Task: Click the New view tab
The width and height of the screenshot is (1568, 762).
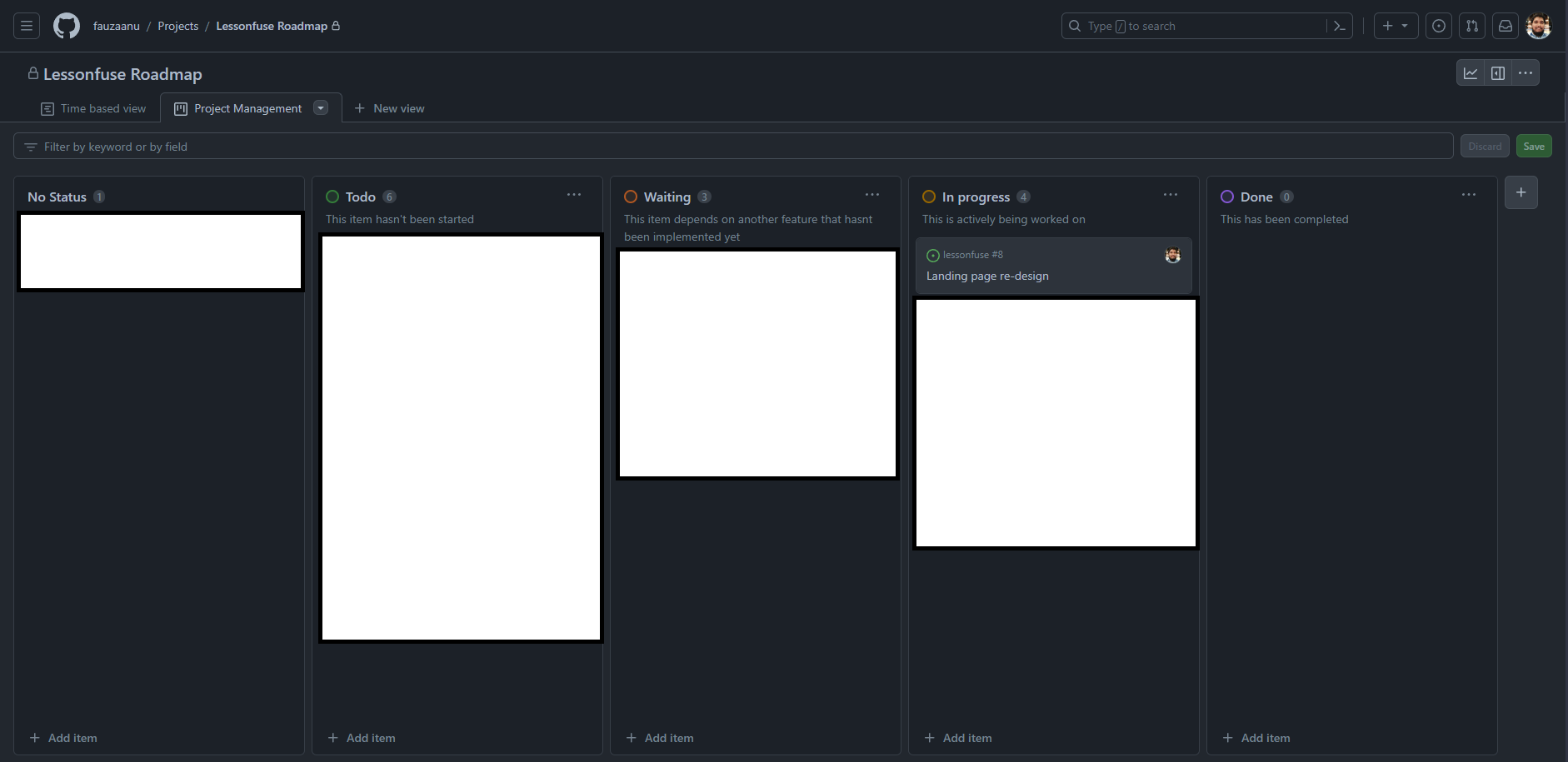Action: tap(390, 108)
